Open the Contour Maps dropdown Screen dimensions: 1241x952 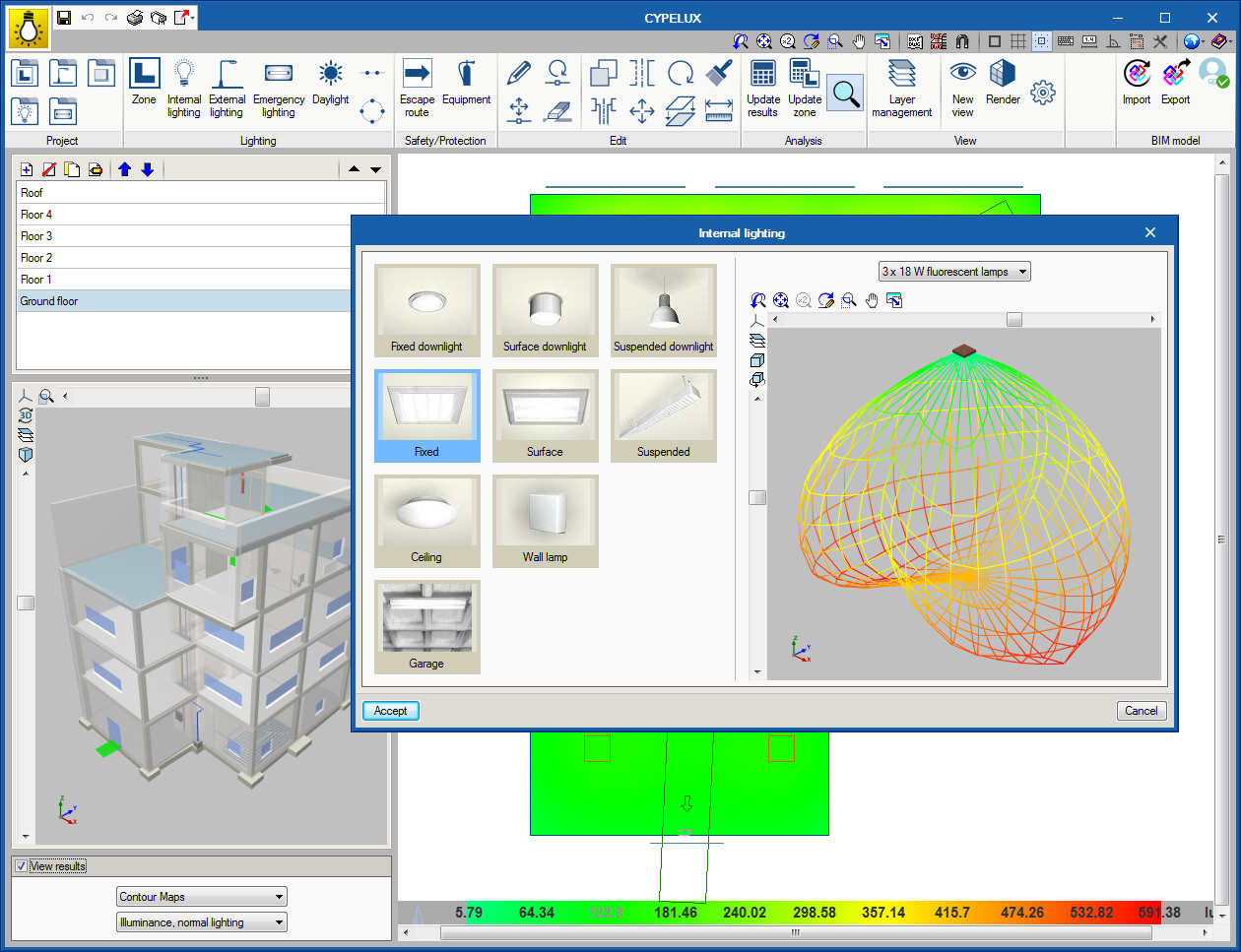[x=202, y=897]
